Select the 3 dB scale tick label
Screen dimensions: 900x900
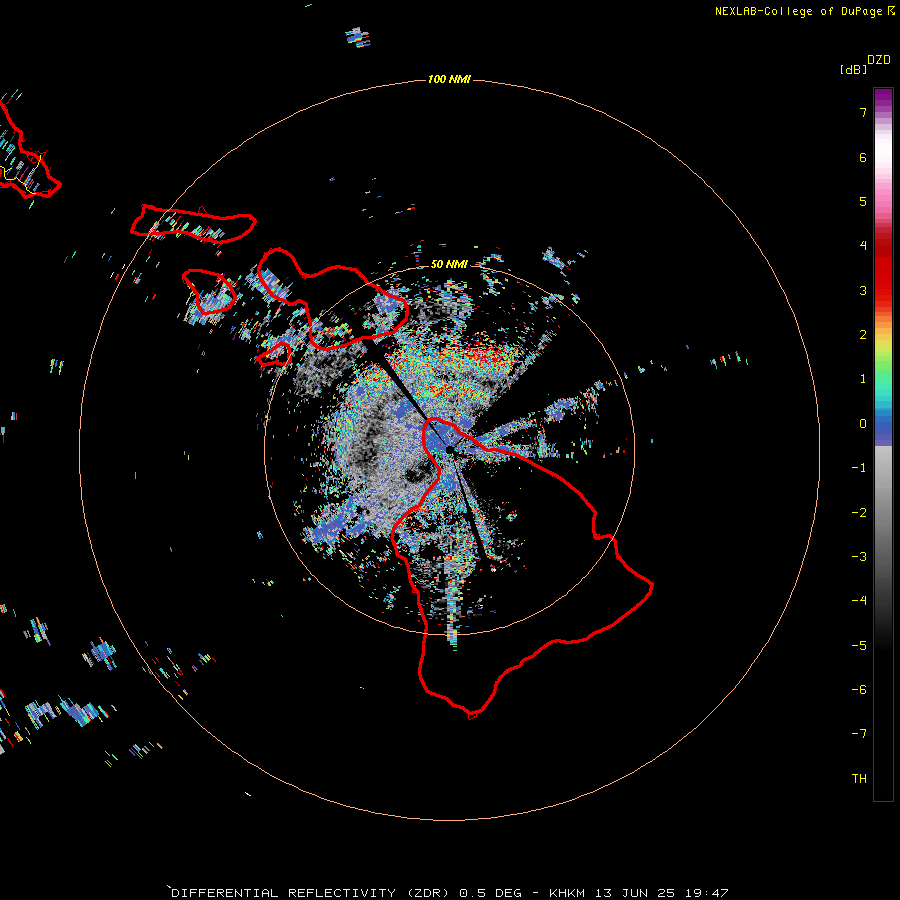pyautogui.click(x=863, y=290)
